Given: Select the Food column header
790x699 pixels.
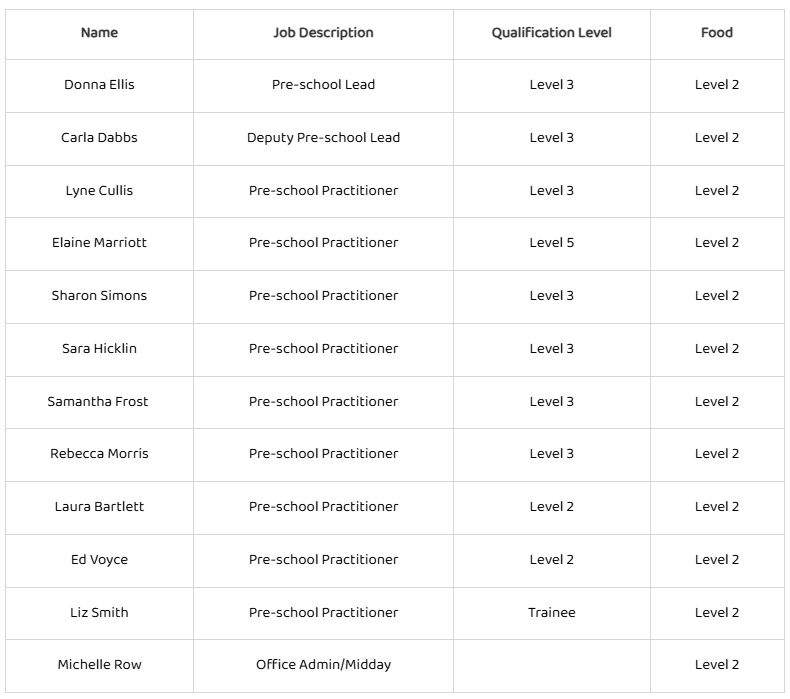Looking at the screenshot, I should [x=716, y=33].
